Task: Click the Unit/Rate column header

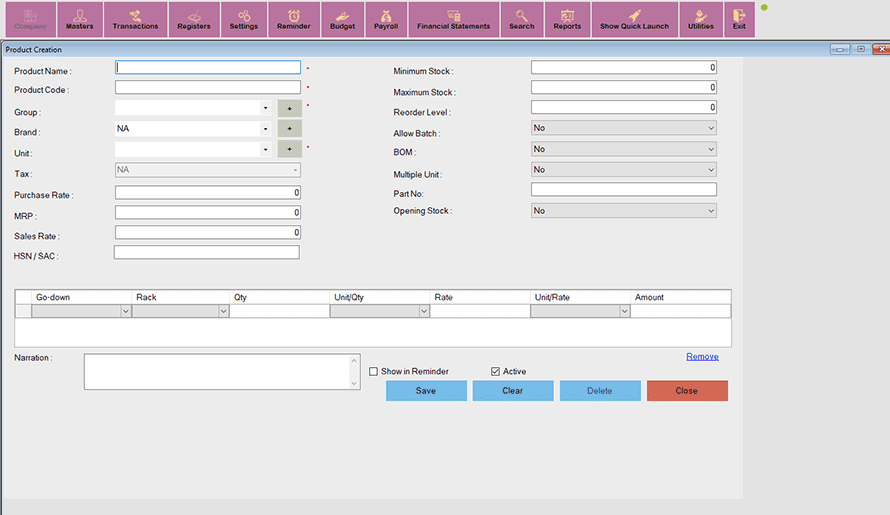Action: 580,297
